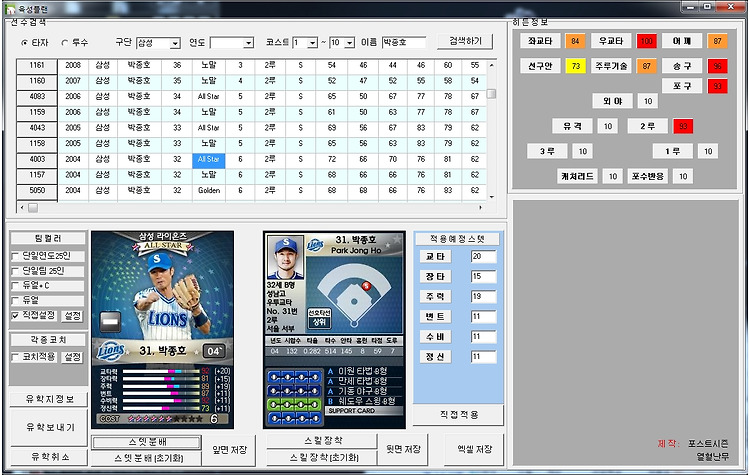Click the 이름 field containing 박종호

pyautogui.click(x=404, y=43)
